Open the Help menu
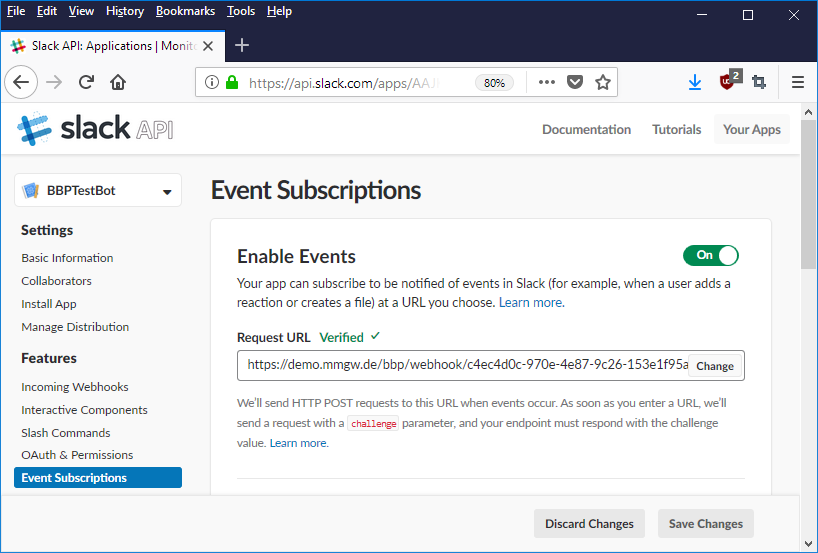This screenshot has width=818, height=553. pos(279,11)
